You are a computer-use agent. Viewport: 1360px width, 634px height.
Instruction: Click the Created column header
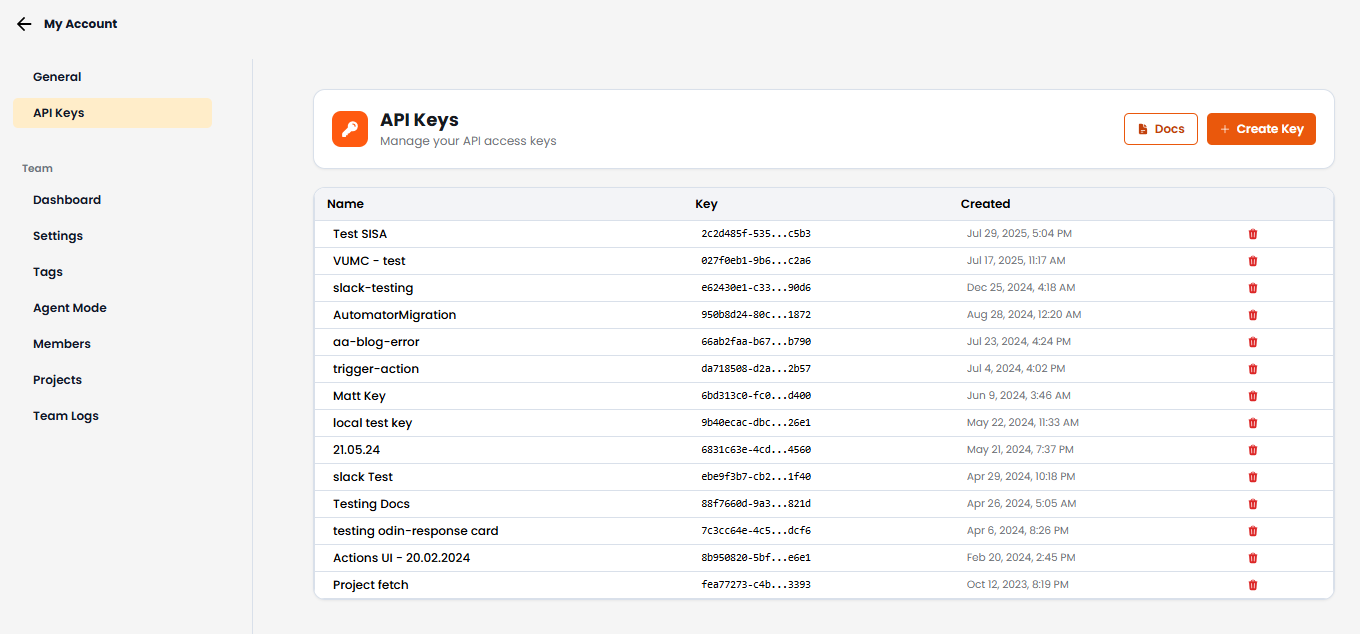point(985,203)
